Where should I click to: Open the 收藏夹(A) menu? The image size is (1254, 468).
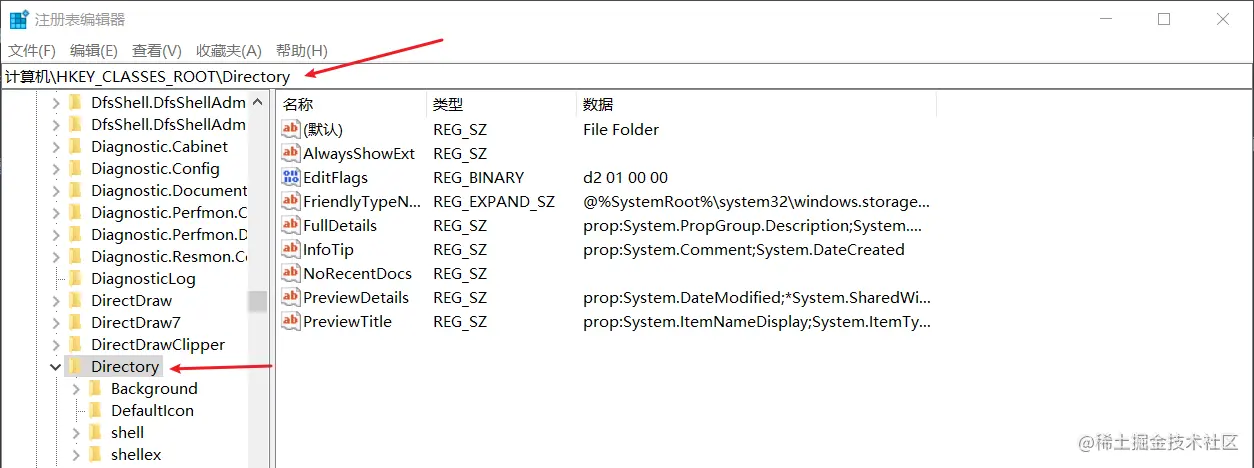(228, 50)
